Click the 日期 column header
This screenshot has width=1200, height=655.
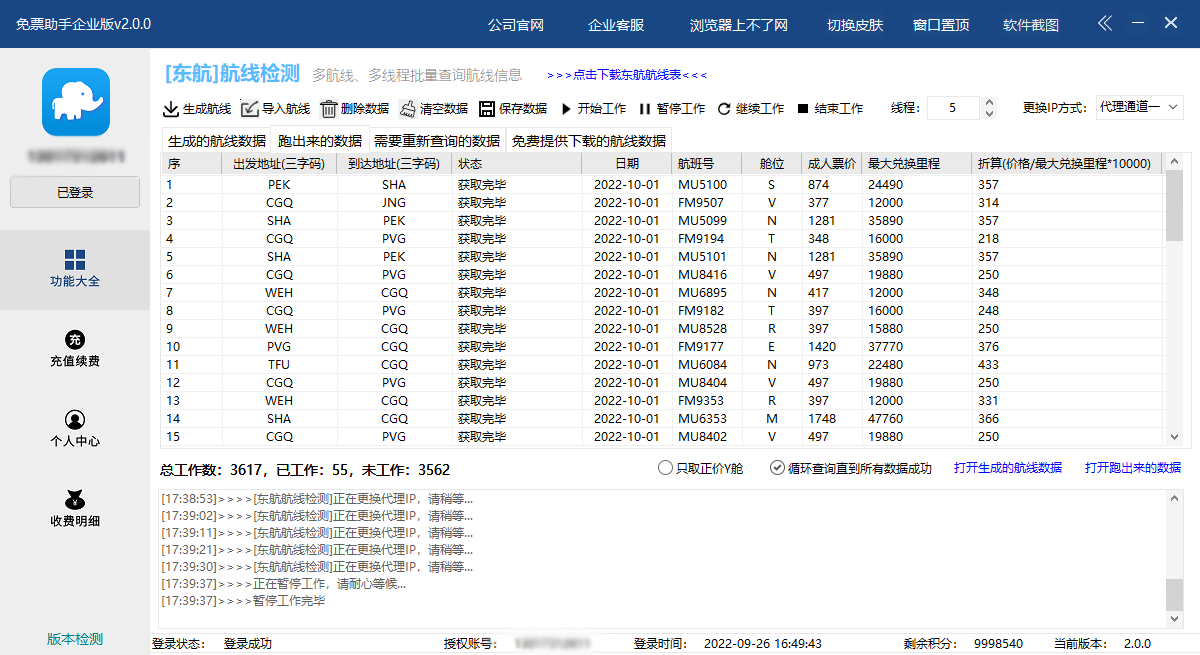(x=627, y=164)
